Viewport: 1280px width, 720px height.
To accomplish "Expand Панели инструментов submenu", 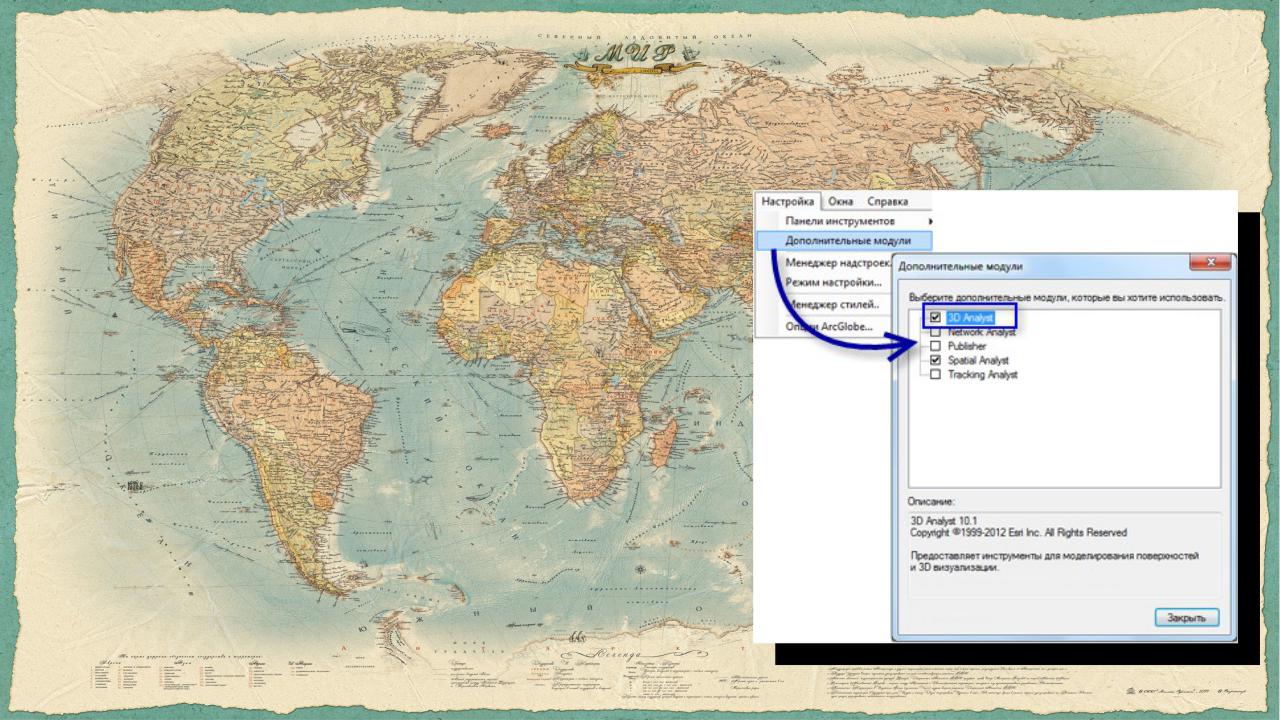I will pos(845,221).
